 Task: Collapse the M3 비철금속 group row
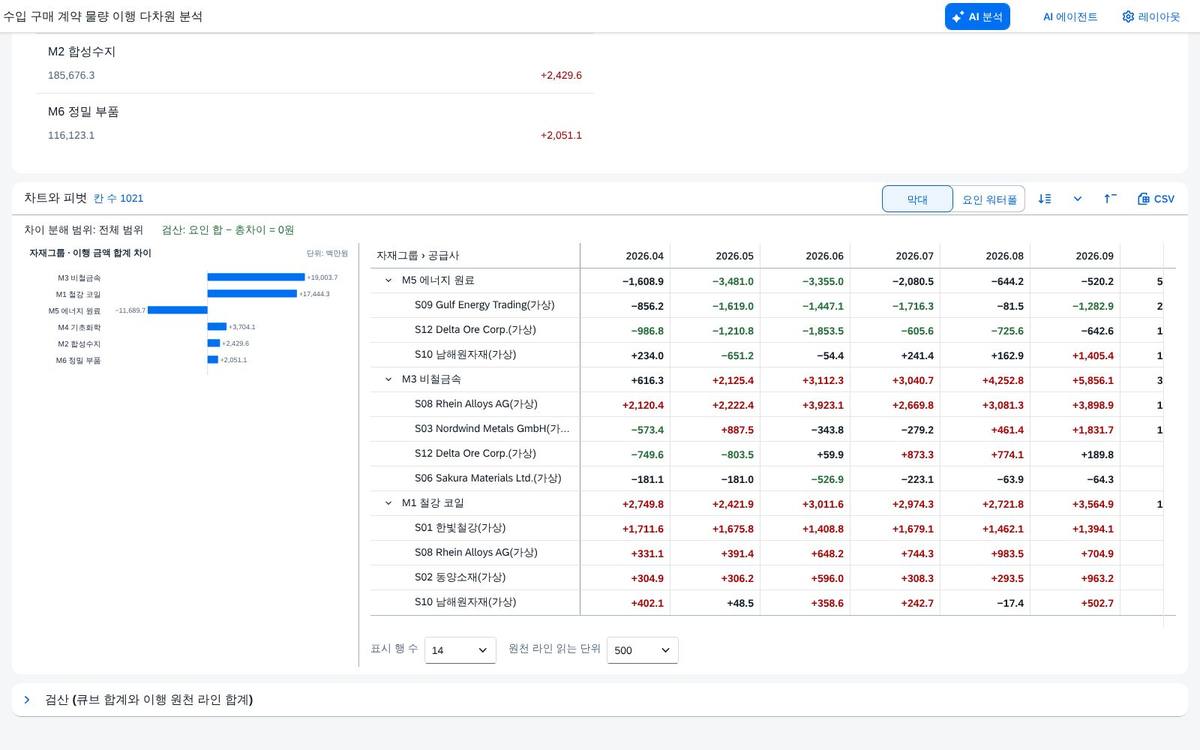tap(389, 380)
